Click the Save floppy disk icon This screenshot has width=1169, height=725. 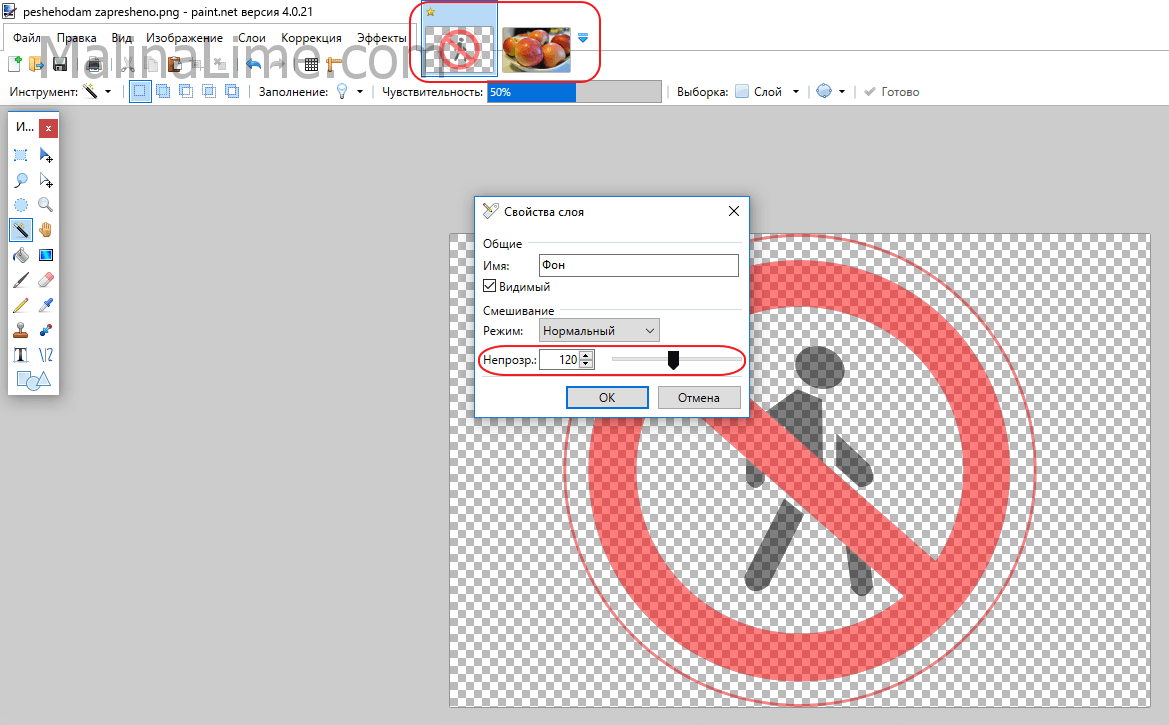60,65
